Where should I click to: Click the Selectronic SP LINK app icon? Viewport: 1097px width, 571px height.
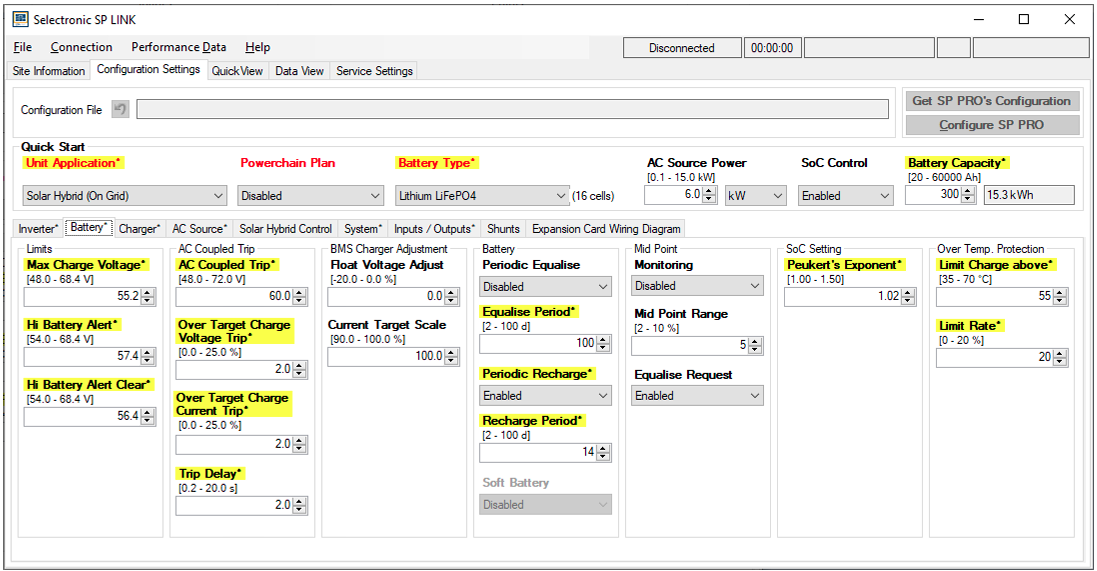(x=20, y=20)
